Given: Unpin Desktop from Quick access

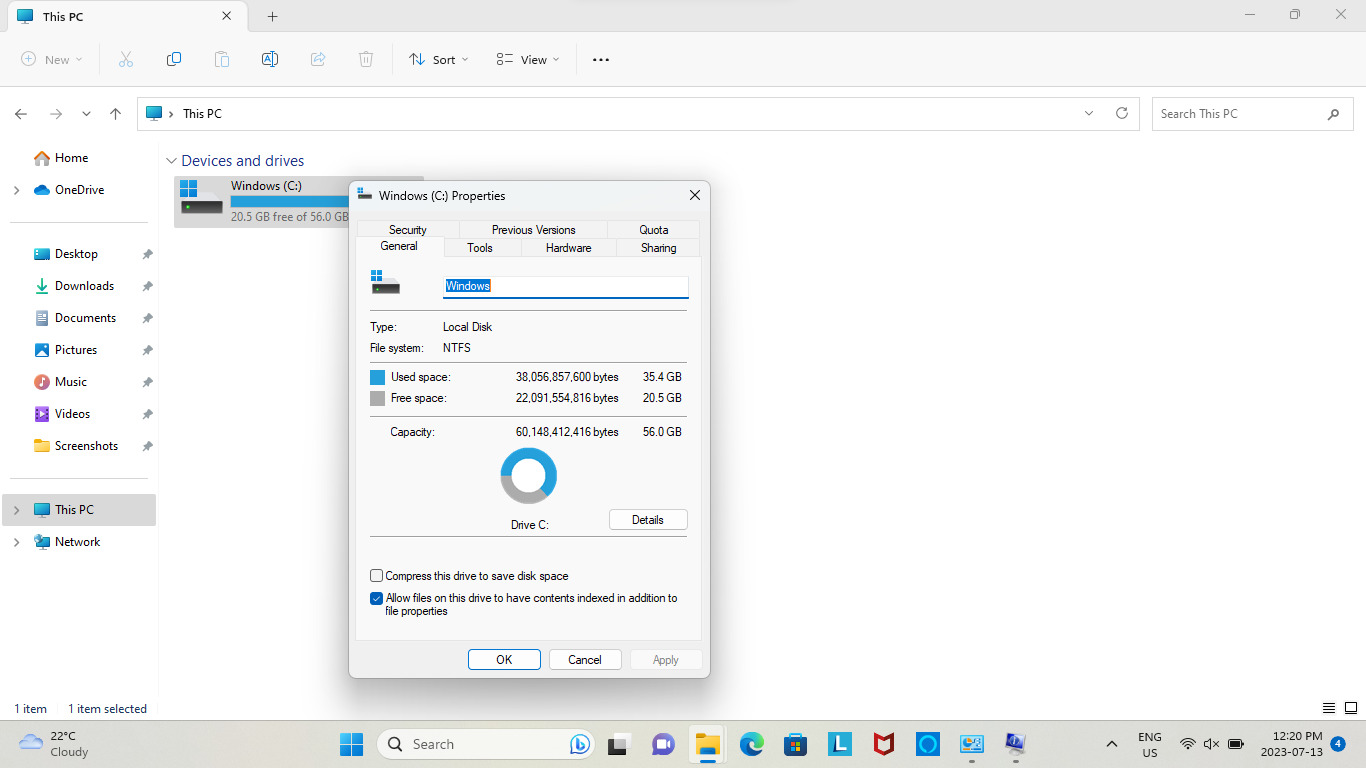Looking at the screenshot, I should tap(147, 254).
